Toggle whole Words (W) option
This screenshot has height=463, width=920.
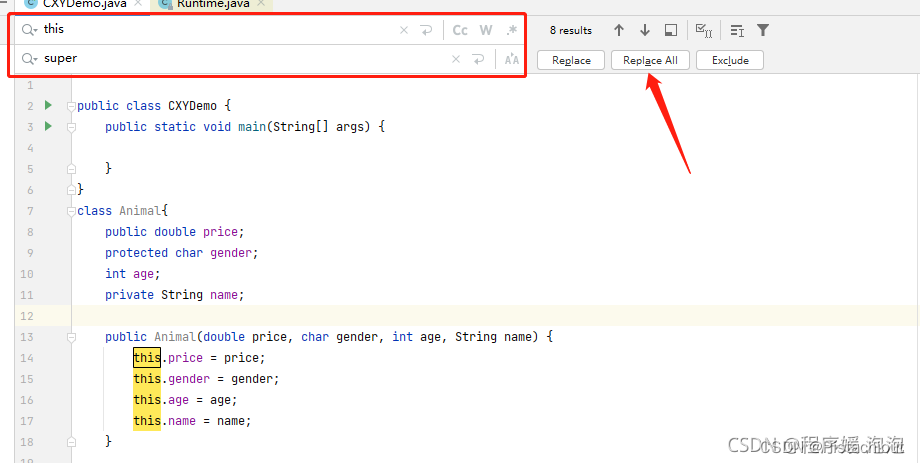[486, 30]
